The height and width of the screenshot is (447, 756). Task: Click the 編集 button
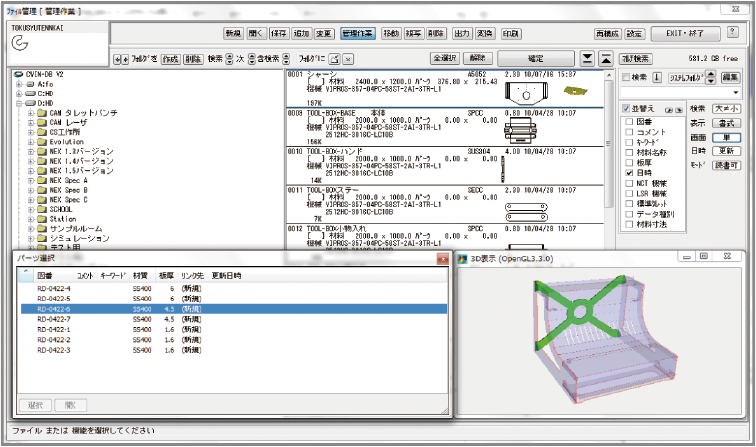[730, 77]
